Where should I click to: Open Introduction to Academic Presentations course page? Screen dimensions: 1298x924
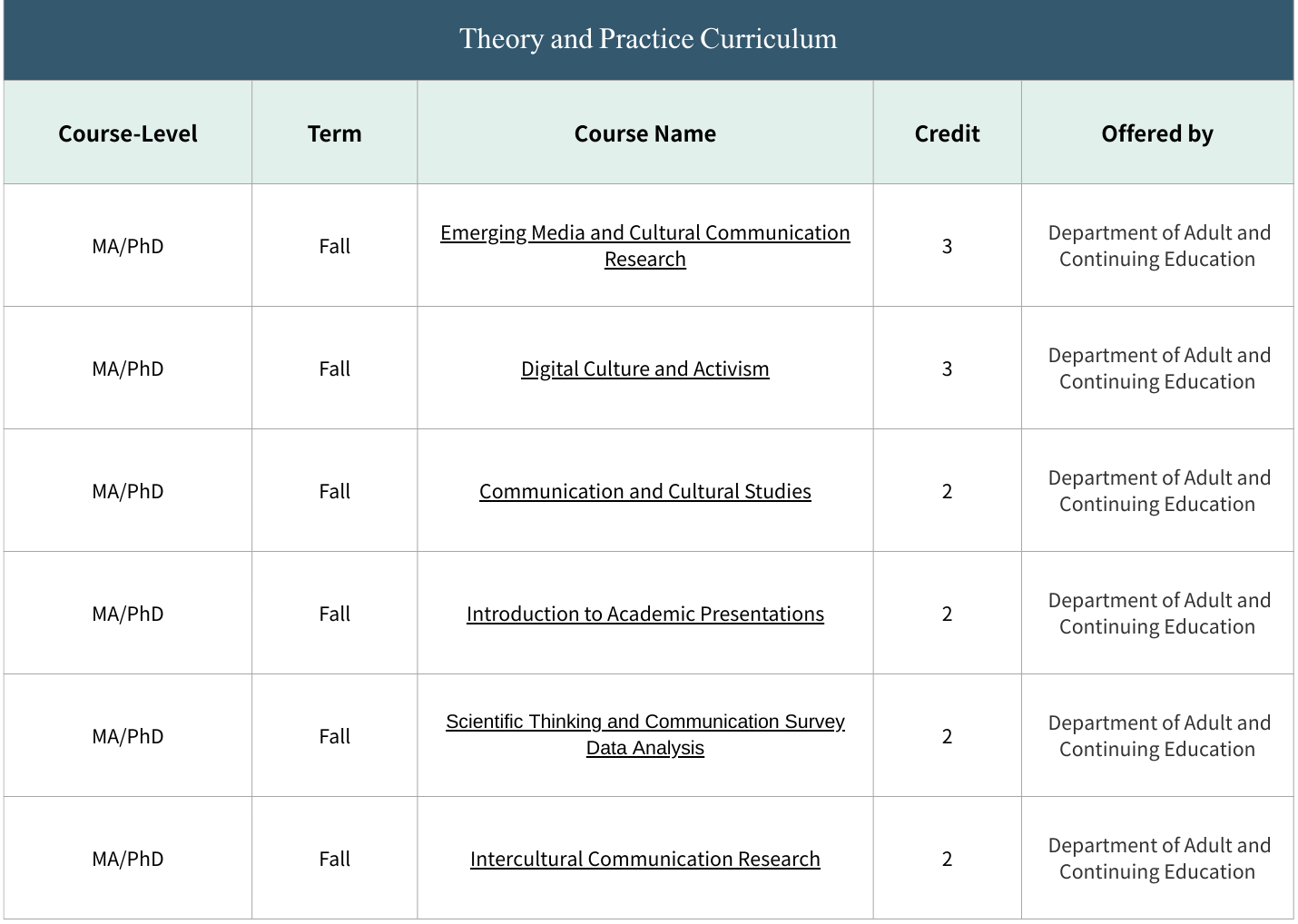pyautogui.click(x=644, y=614)
